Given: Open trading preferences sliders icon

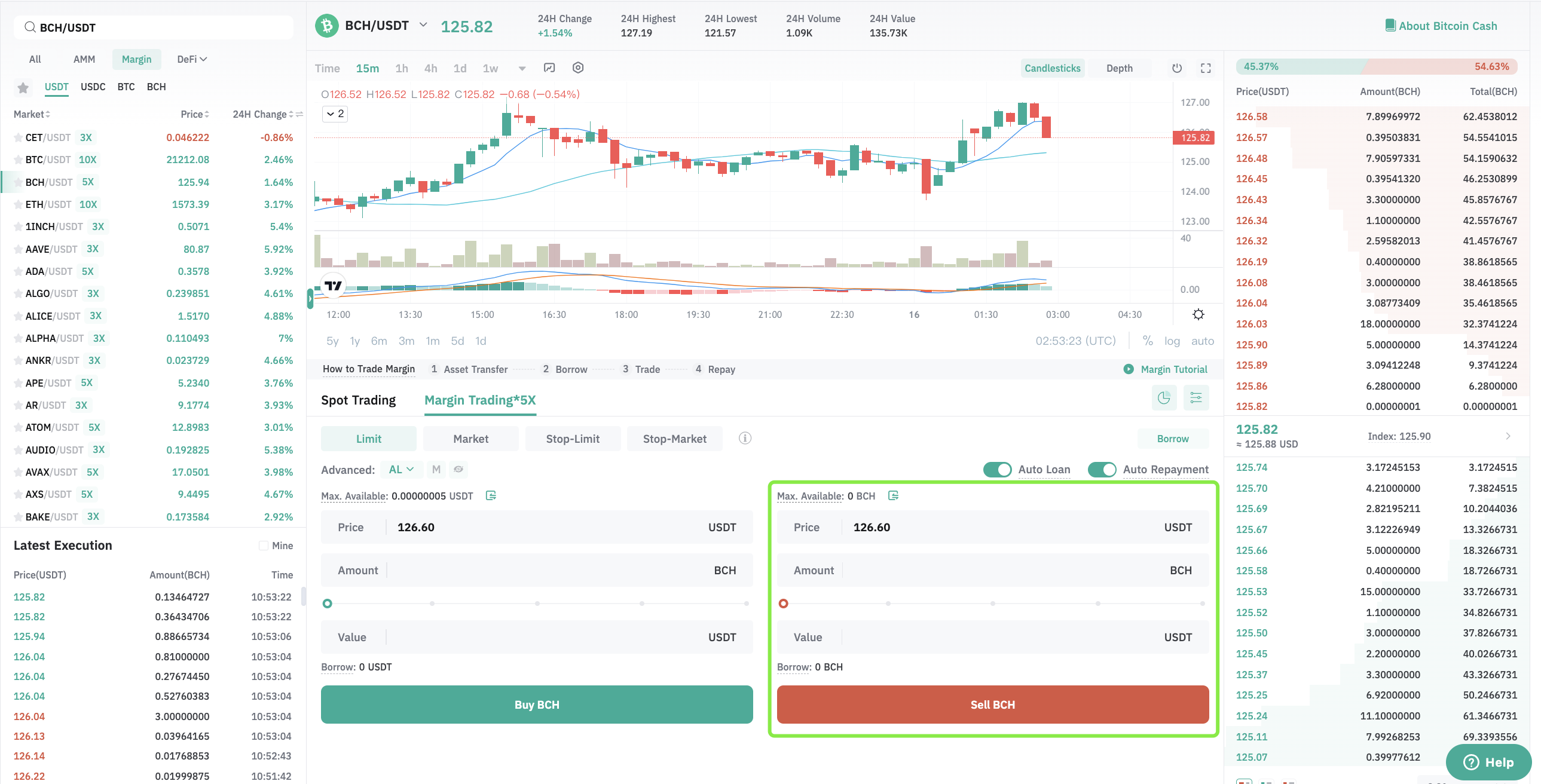Looking at the screenshot, I should click(x=1196, y=398).
